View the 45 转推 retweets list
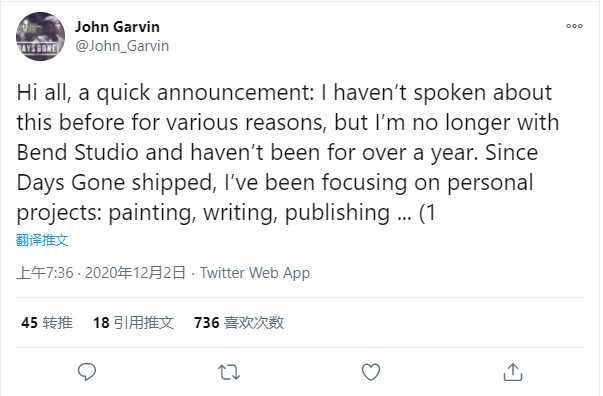The image size is (603, 396). pyautogui.click(x=47, y=323)
